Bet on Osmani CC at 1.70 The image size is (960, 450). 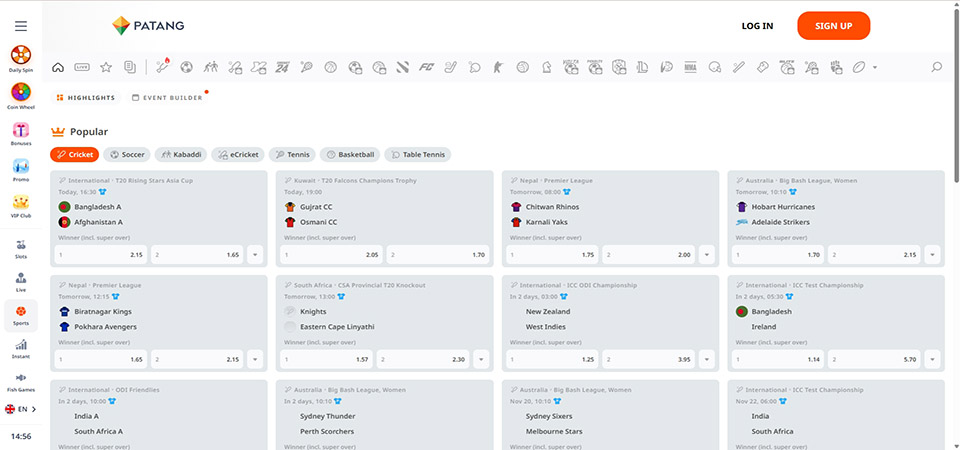pyautogui.click(x=438, y=255)
